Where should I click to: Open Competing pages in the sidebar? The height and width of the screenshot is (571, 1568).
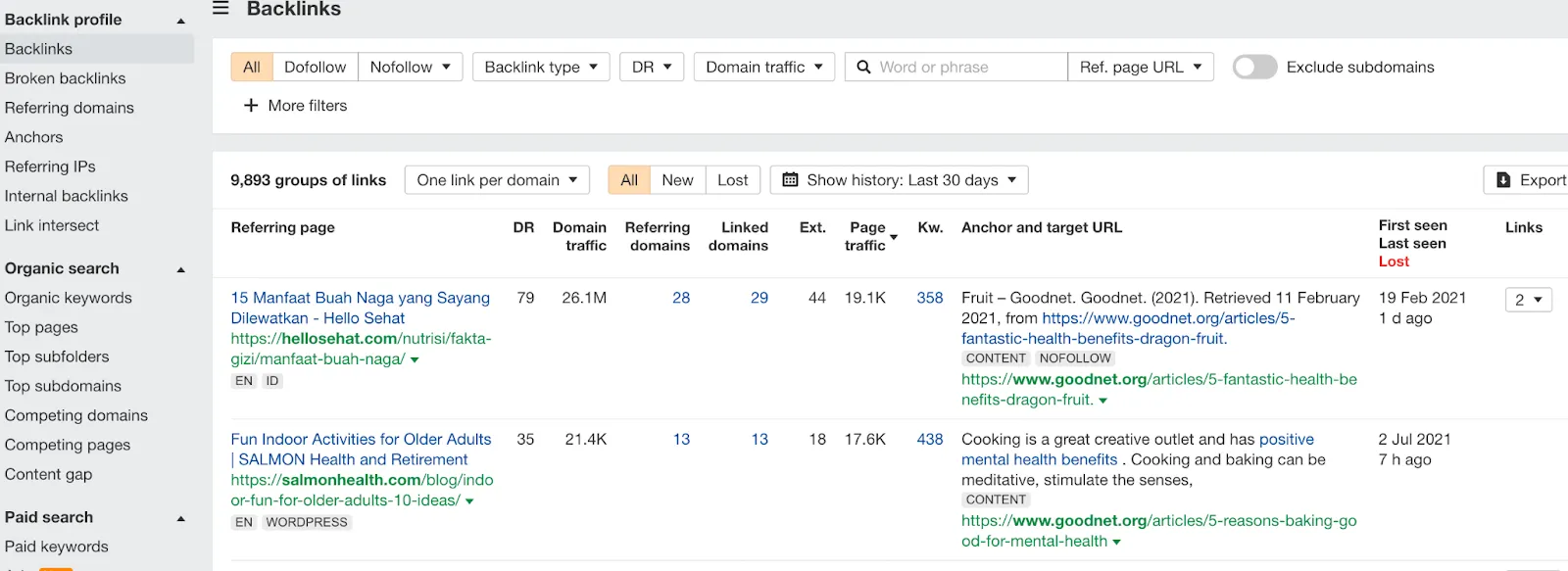coord(68,445)
